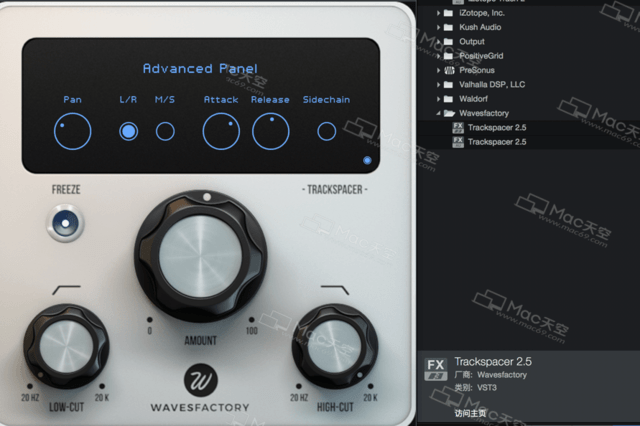640x426 pixels.
Task: Click the Pan knob in Advanced Panel
Action: click(x=72, y=131)
